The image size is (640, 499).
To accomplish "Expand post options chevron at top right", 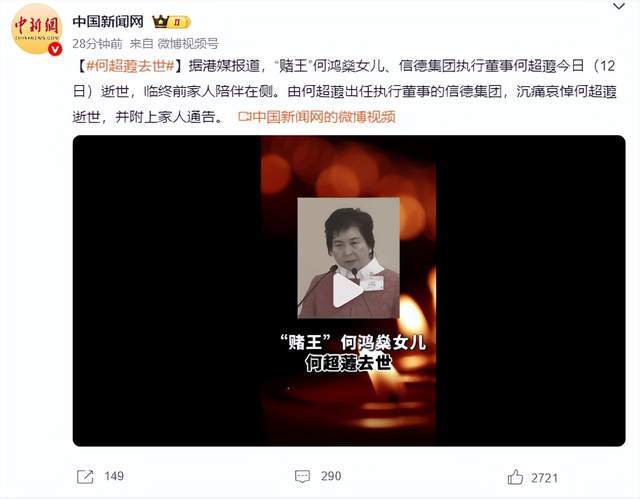I will click(619, 7).
